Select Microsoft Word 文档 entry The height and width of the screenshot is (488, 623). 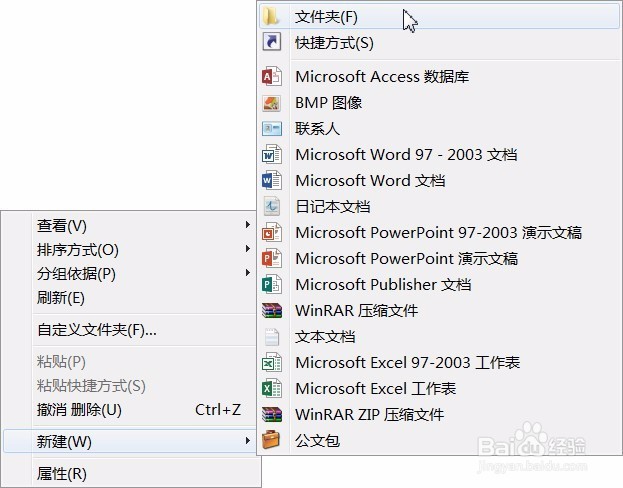(439, 180)
